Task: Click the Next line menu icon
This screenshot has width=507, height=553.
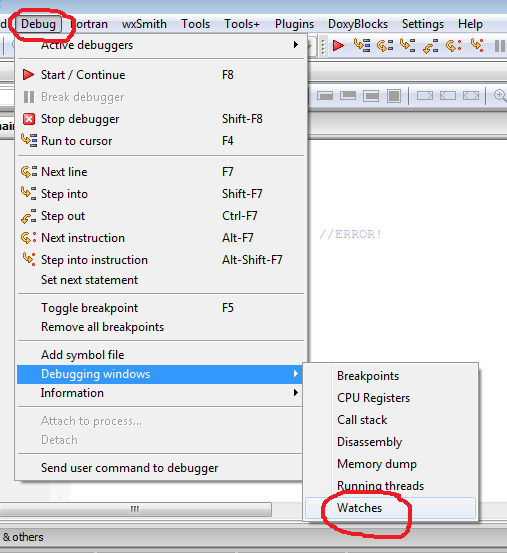Action: pos(29,172)
